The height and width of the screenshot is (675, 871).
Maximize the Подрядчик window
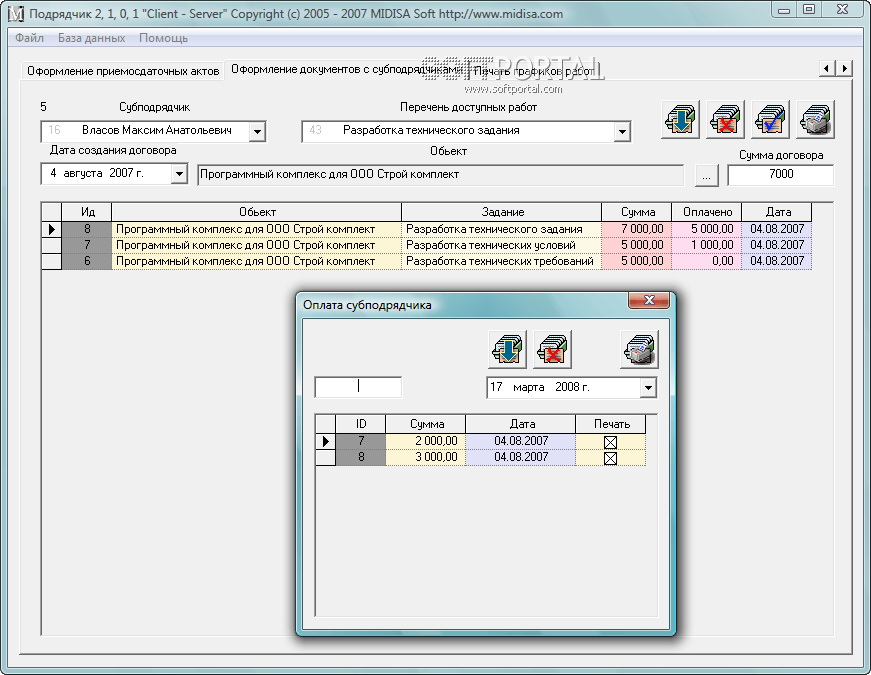click(809, 10)
